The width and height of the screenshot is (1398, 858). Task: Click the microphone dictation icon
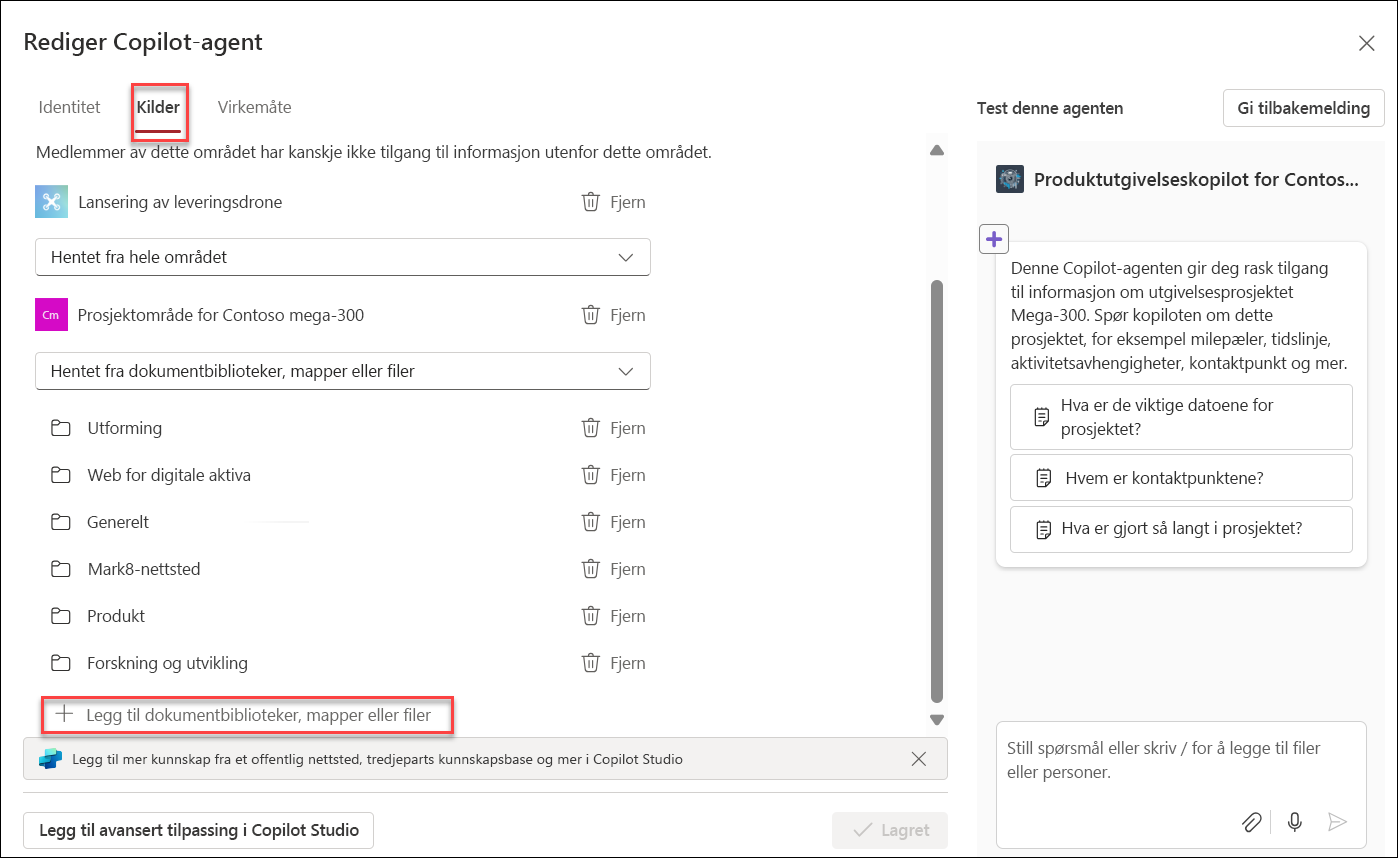point(1295,822)
